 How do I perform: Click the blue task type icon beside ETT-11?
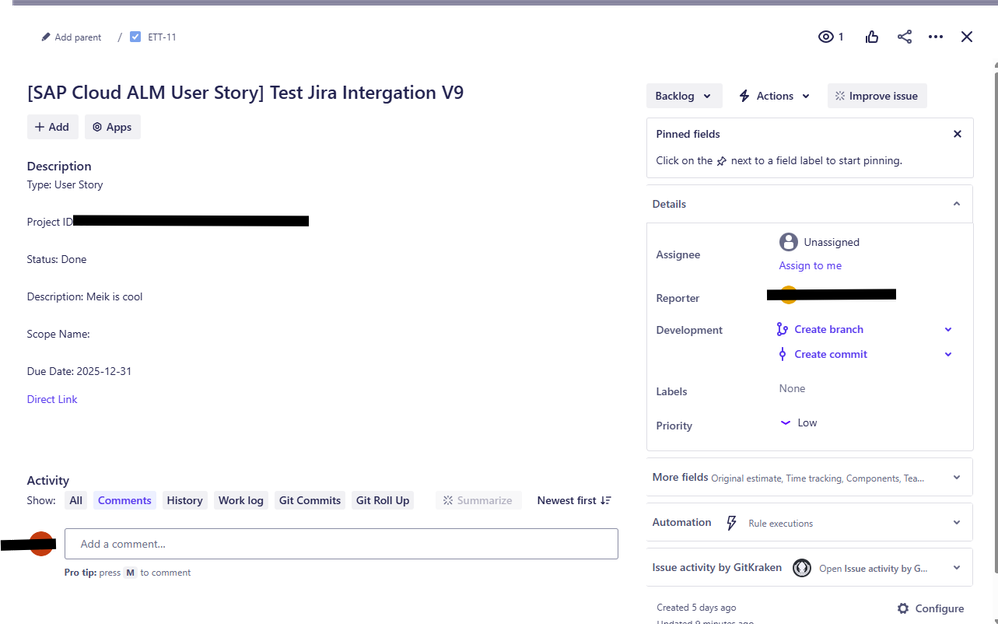(135, 37)
